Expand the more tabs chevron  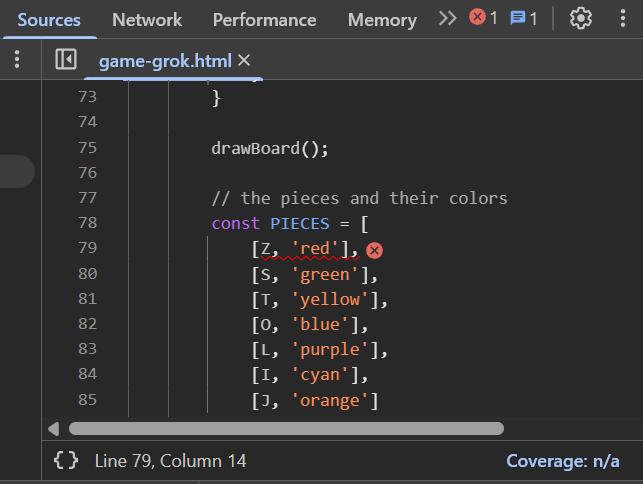coord(447,18)
